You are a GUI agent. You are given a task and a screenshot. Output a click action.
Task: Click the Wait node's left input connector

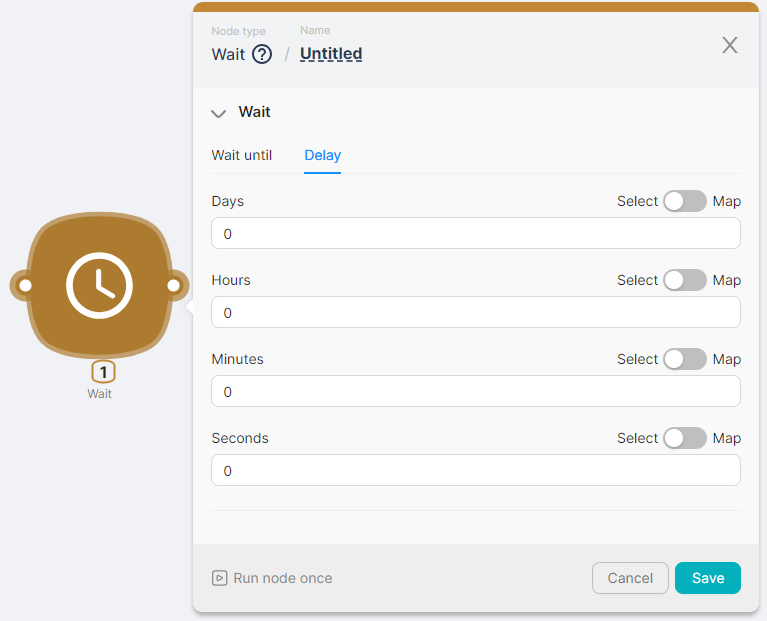click(x=25, y=286)
